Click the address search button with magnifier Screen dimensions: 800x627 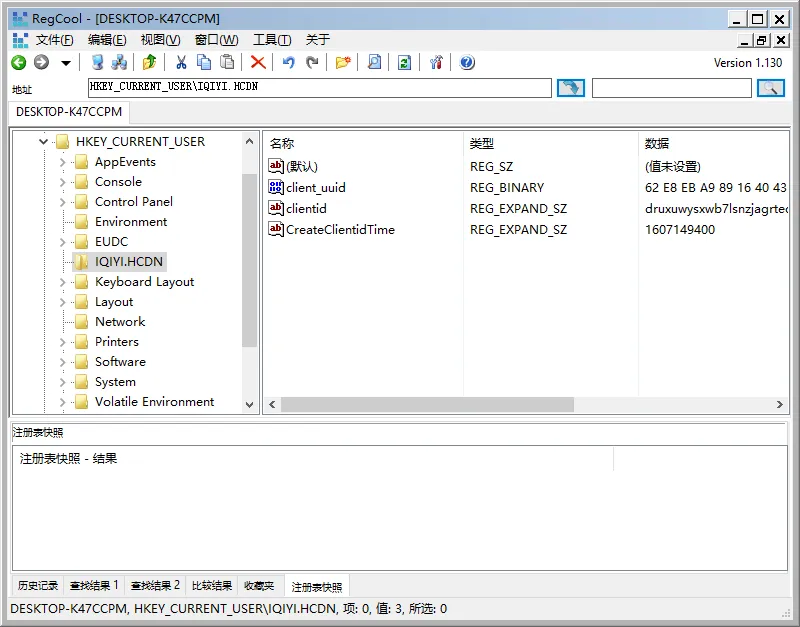771,88
